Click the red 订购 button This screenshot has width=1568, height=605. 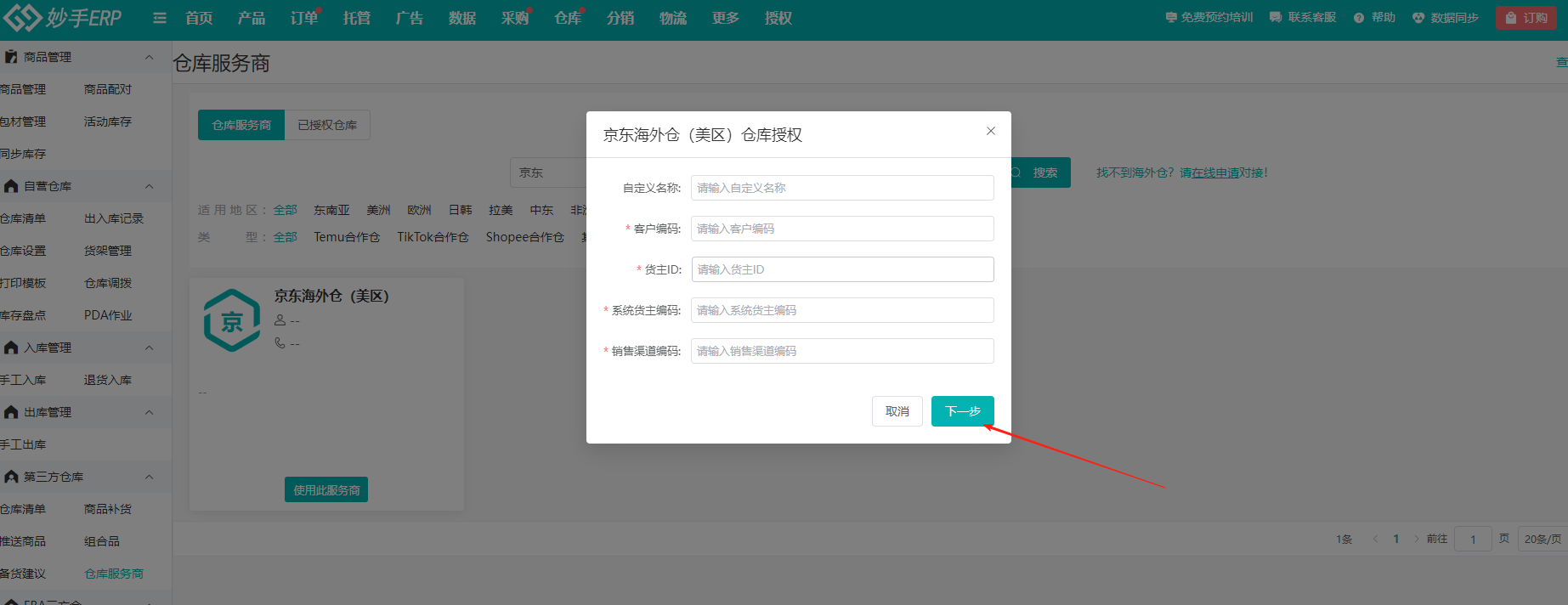1526,18
